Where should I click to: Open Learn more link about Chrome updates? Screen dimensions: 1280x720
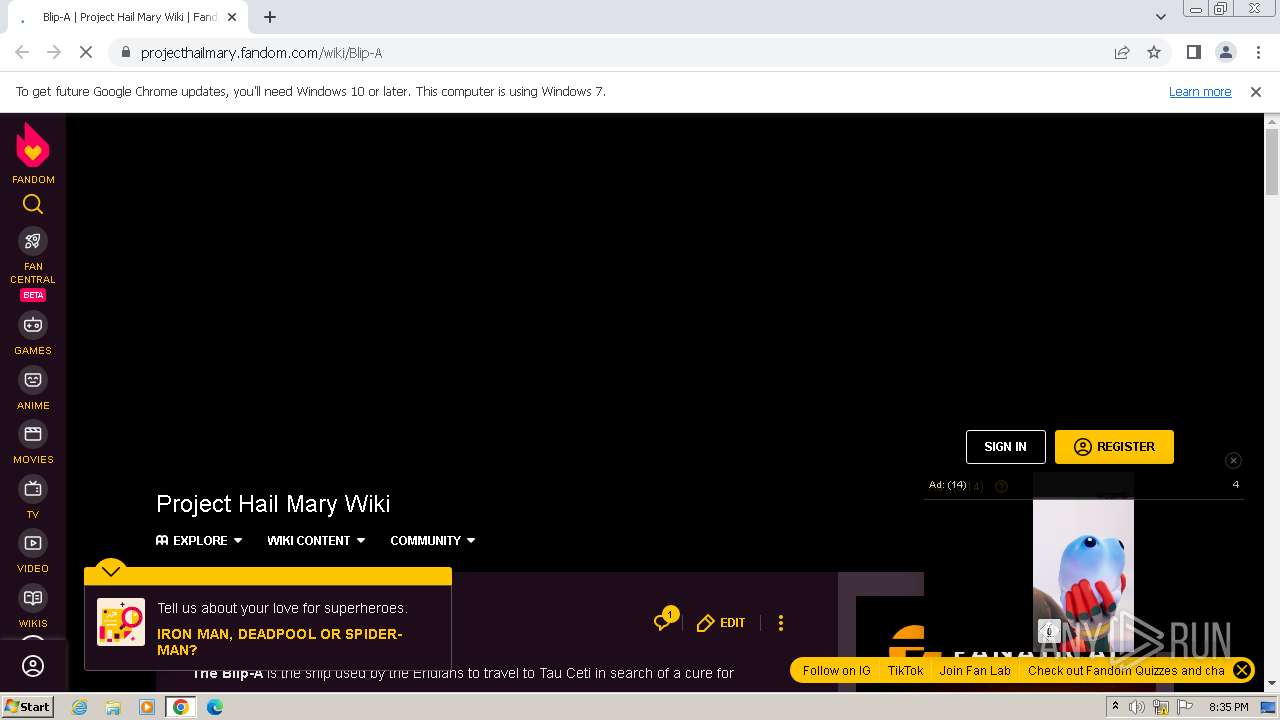tap(1200, 92)
